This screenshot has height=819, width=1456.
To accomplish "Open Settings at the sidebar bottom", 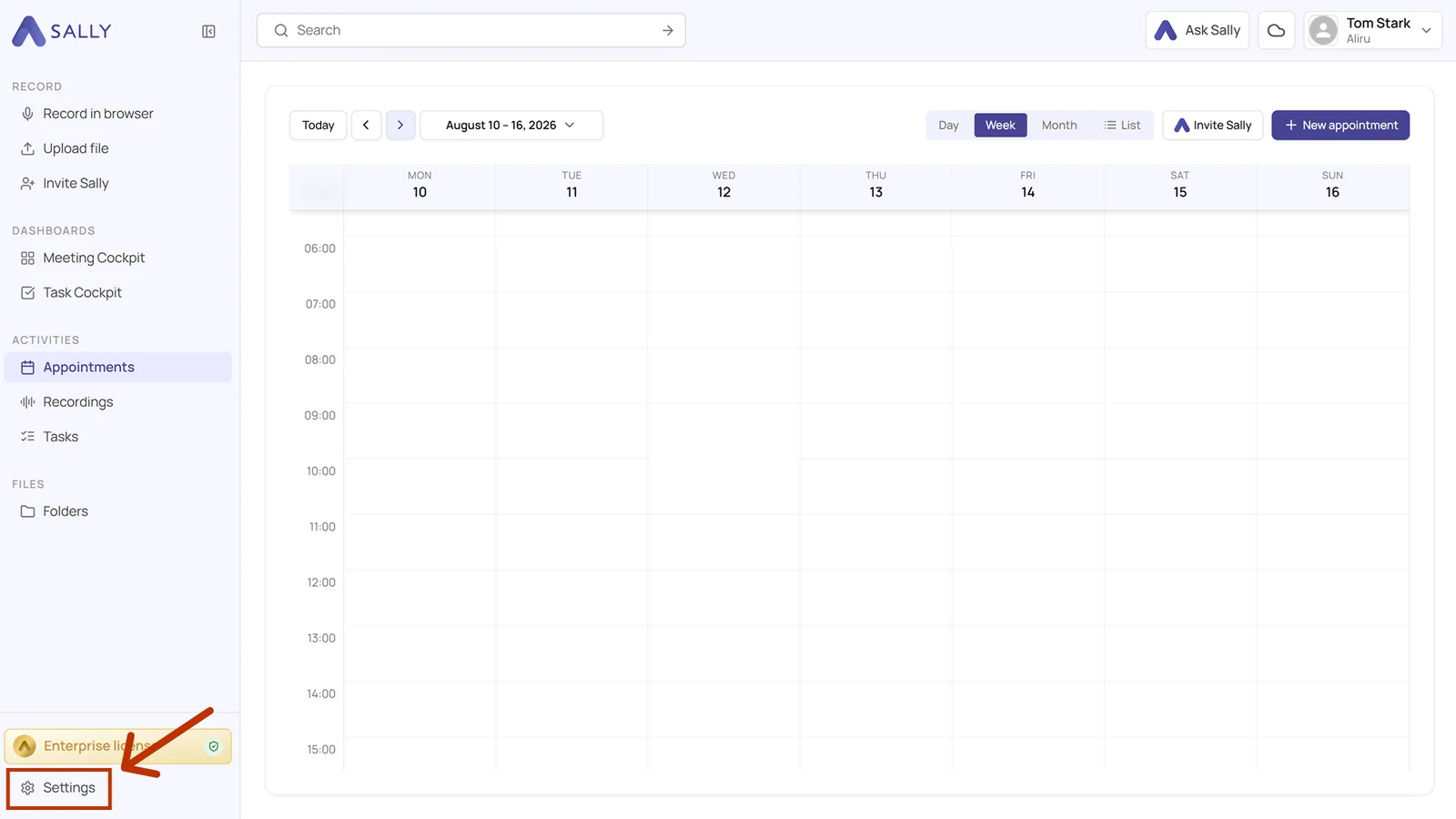I will tap(59, 788).
